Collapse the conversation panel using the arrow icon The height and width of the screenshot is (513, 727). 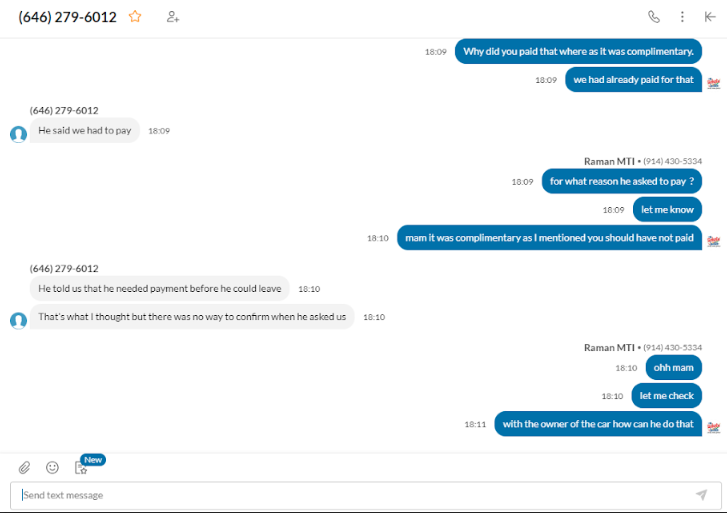tap(710, 17)
